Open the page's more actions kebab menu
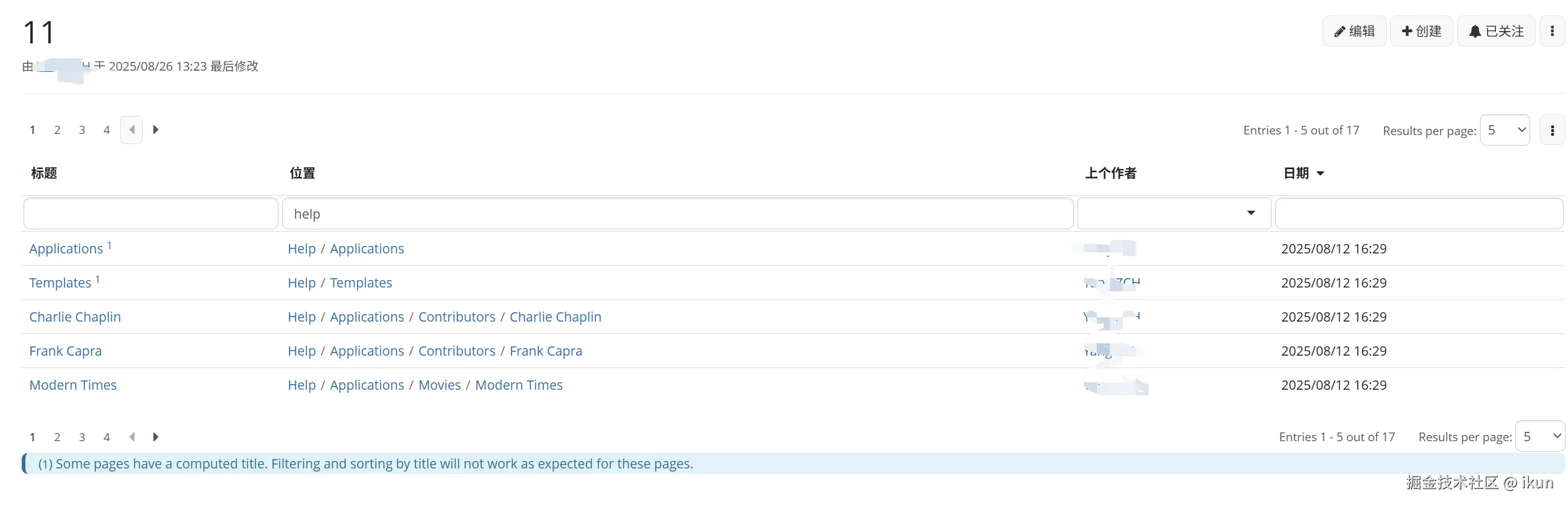Viewport: 1568px width, 505px height. (1552, 31)
